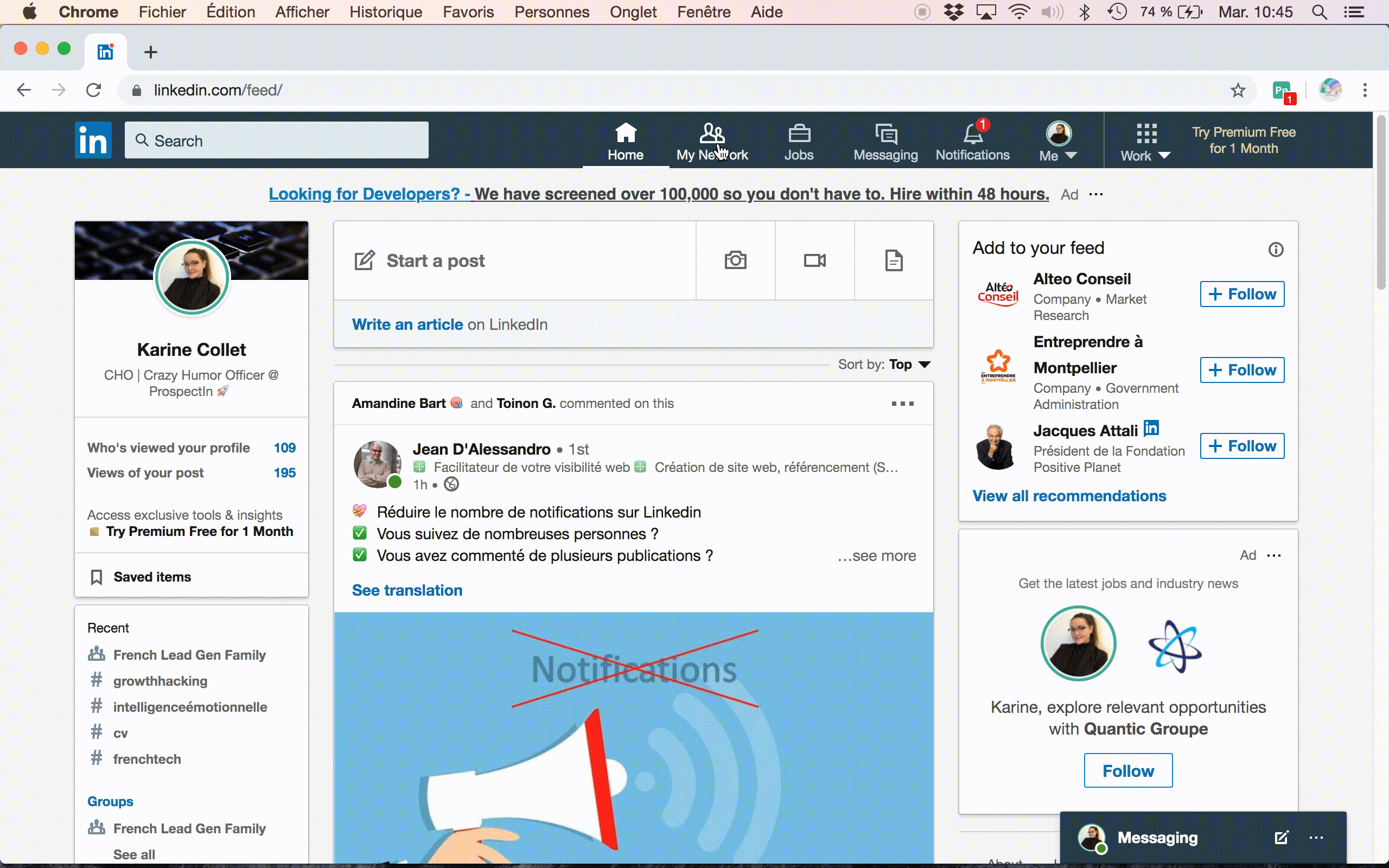This screenshot has height=868, width=1389.
Task: Expand post text with see more
Action: coord(876,556)
